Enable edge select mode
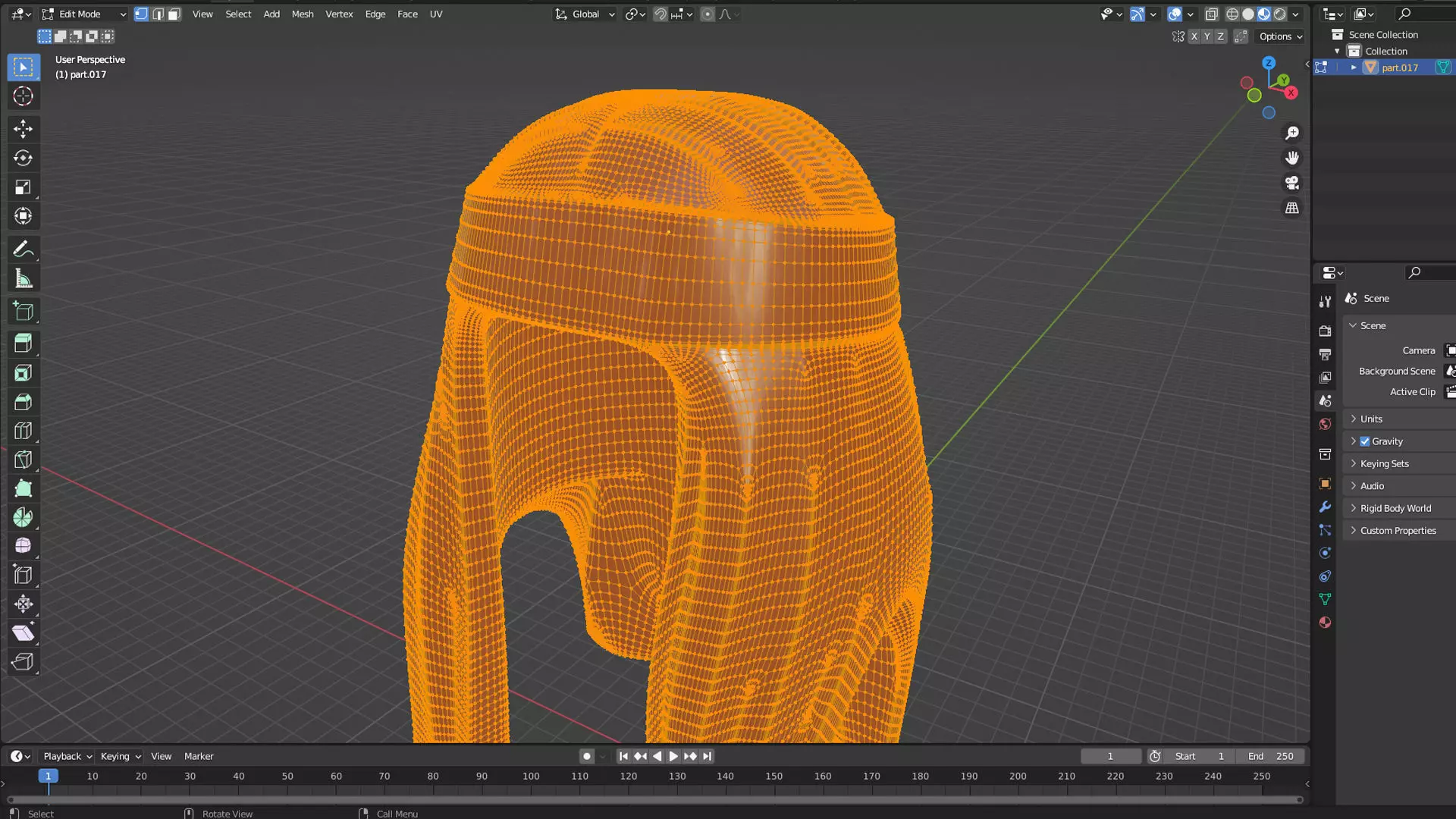 pos(158,14)
